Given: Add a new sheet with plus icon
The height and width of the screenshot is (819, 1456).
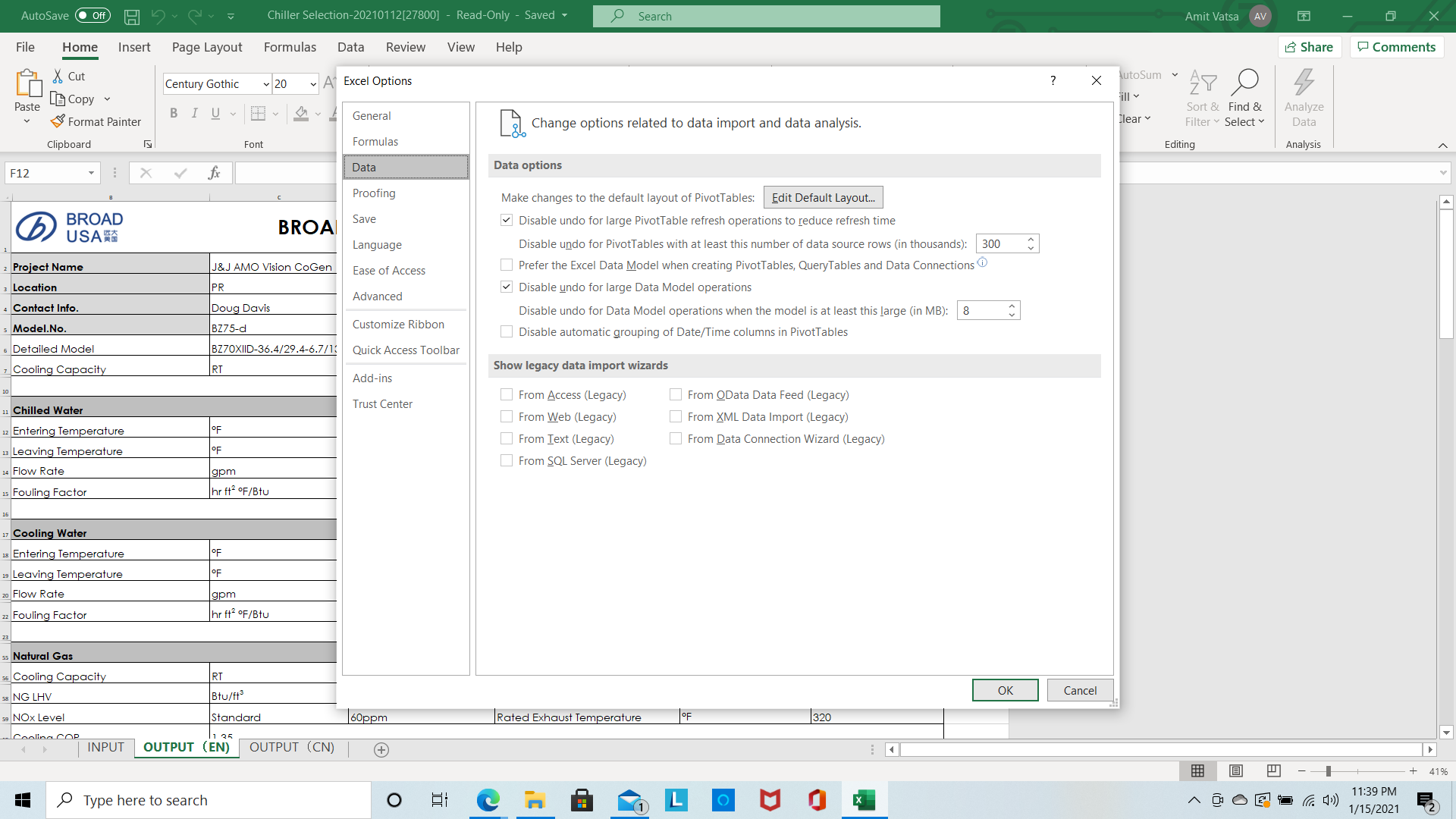Looking at the screenshot, I should (381, 749).
